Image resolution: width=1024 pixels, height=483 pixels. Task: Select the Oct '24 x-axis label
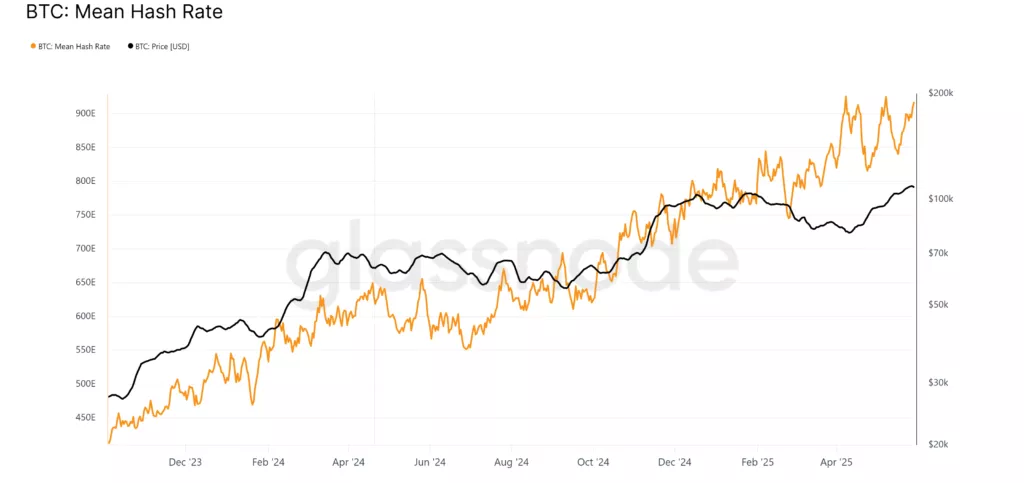click(x=593, y=463)
